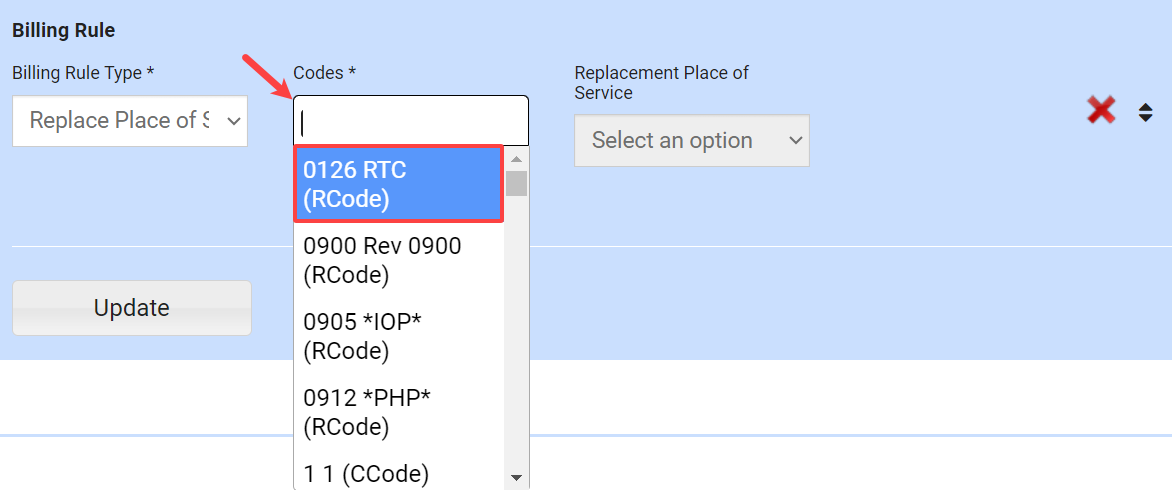Select the 0912 *PHP* (RCode) entry
This screenshot has height=490, width=1172.
(x=398, y=412)
